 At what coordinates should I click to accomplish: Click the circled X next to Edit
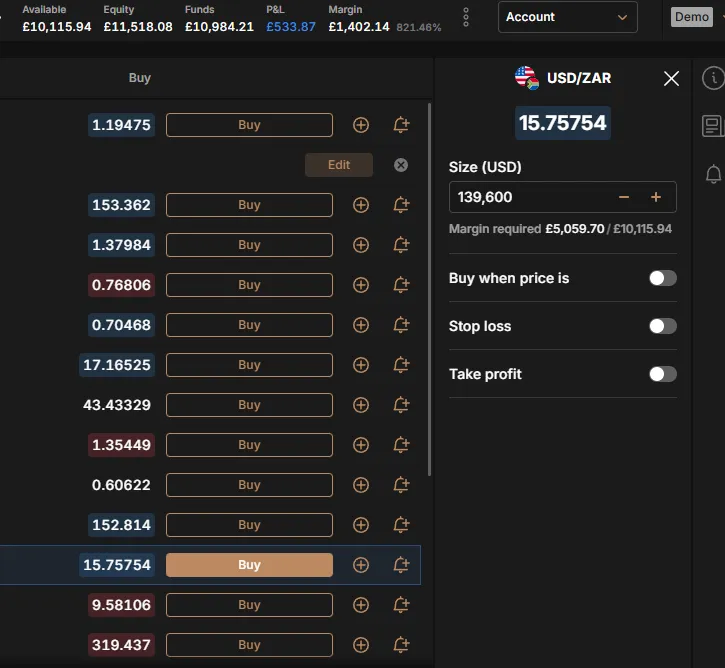pos(401,165)
